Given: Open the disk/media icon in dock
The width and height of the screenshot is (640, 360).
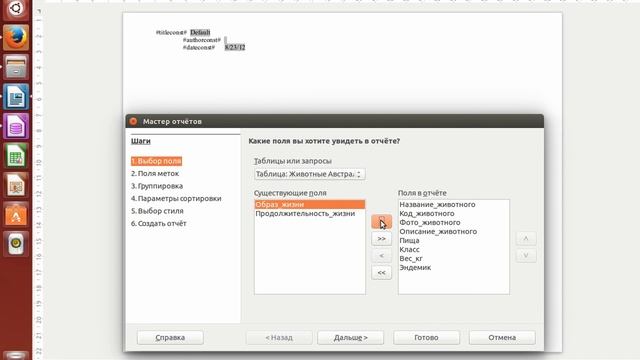Looking at the screenshot, I should 16,244.
